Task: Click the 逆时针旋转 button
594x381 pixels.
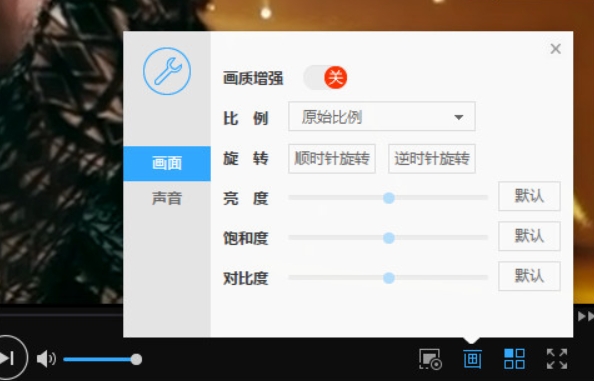Action: (x=432, y=159)
